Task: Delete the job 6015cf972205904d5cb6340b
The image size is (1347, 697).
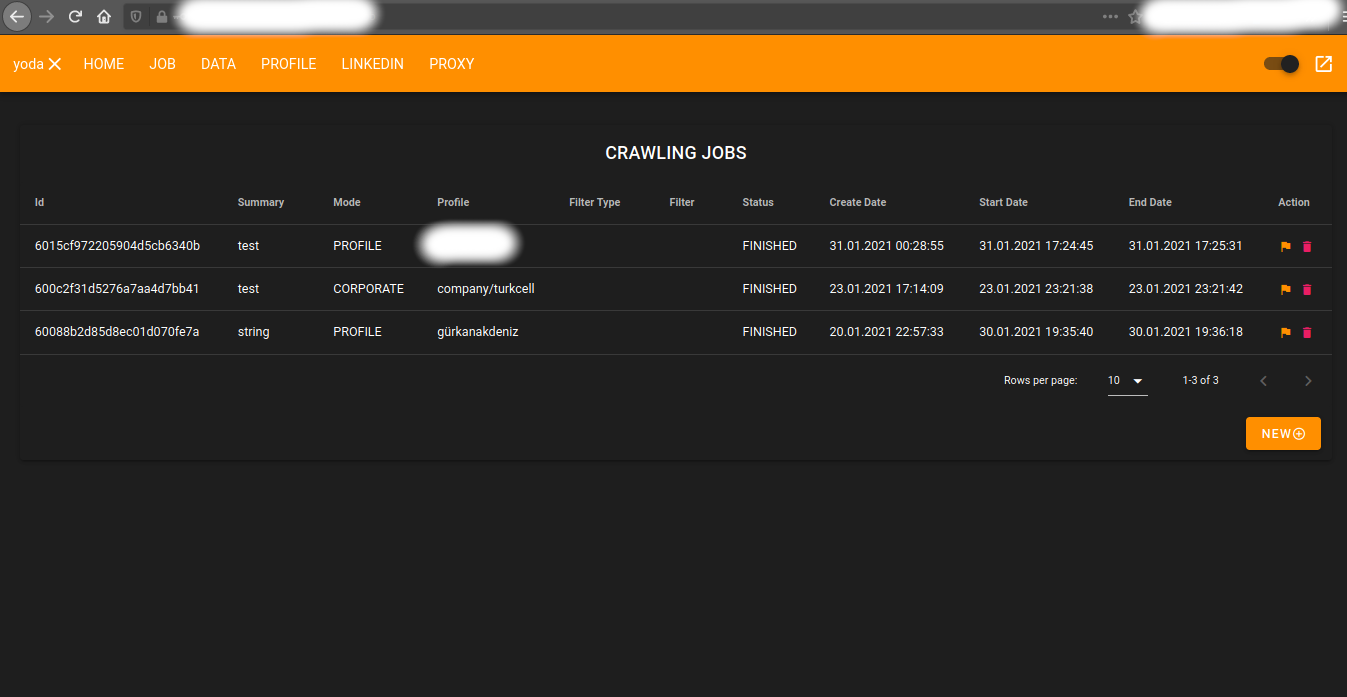Action: pyautogui.click(x=1307, y=247)
